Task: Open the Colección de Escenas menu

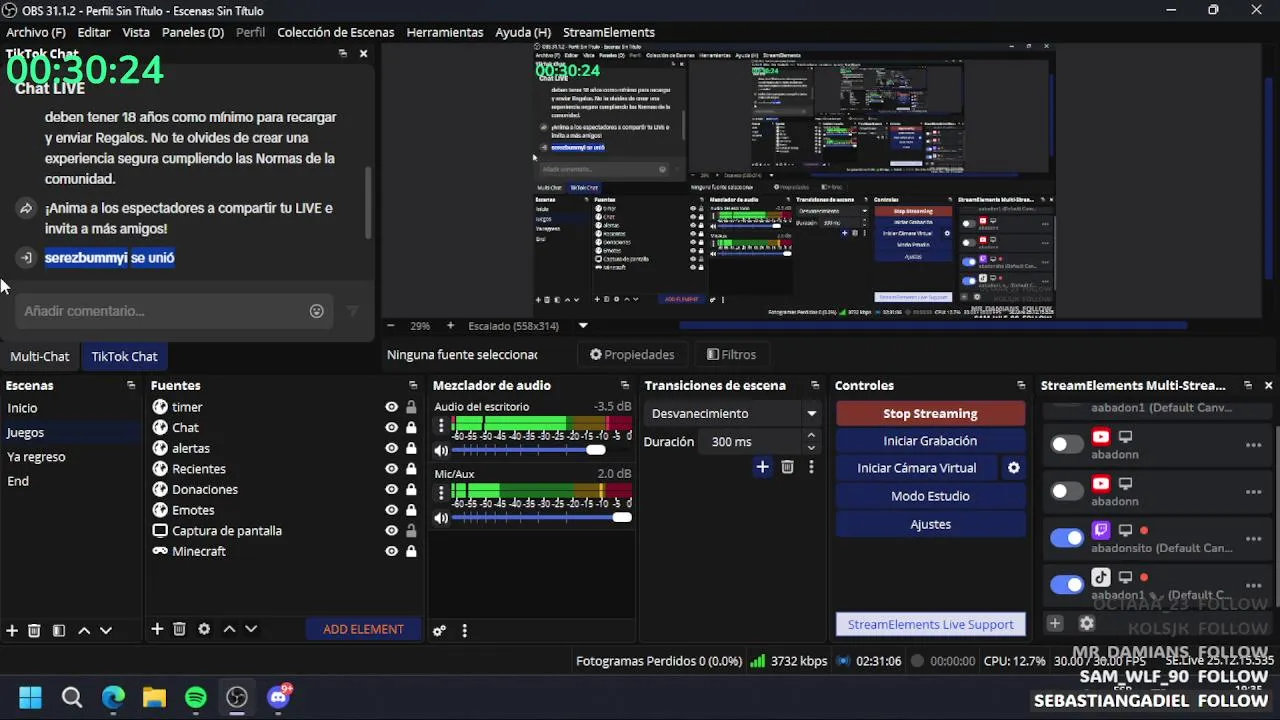Action: click(x=335, y=32)
